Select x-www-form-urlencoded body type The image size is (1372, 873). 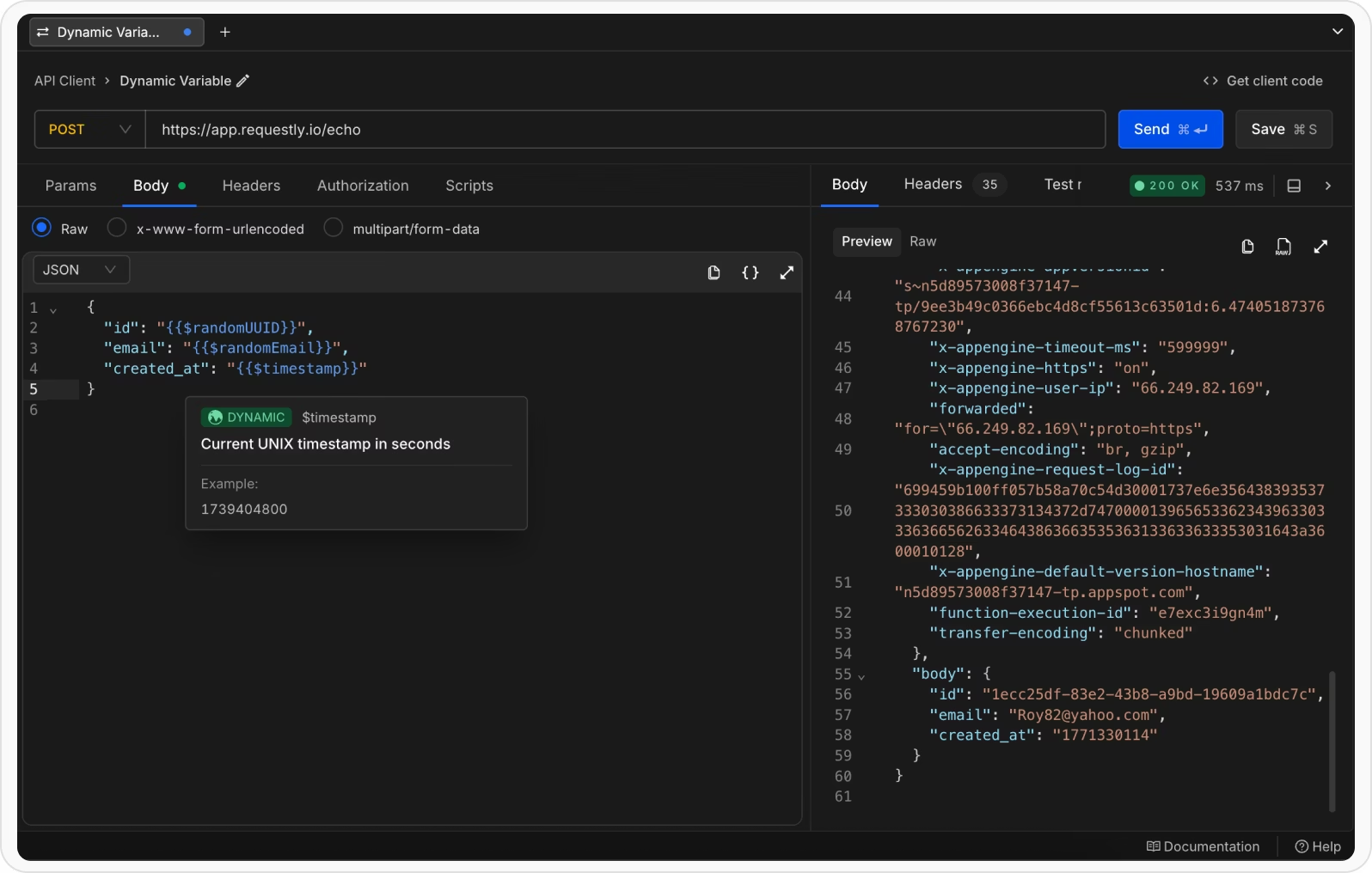pos(117,228)
